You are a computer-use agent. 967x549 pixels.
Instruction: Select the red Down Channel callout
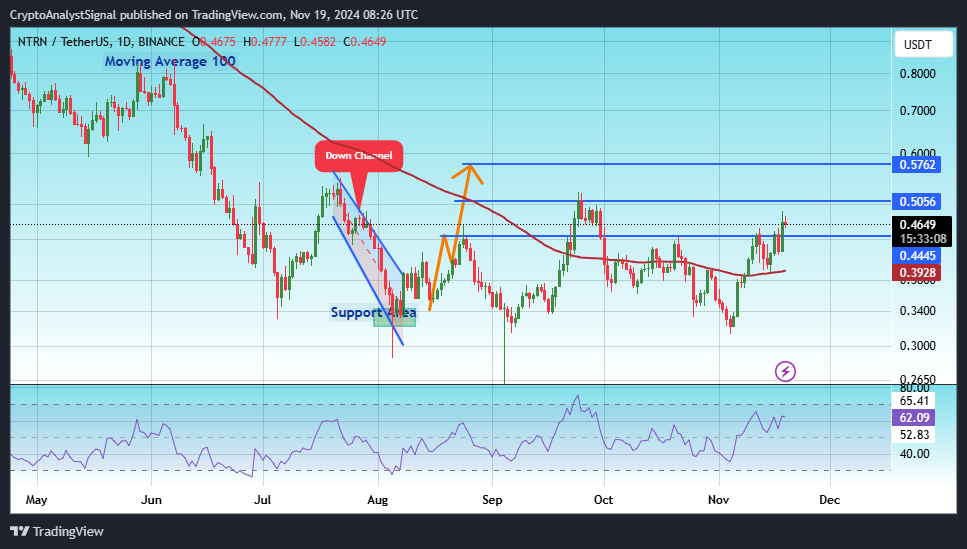pos(359,156)
